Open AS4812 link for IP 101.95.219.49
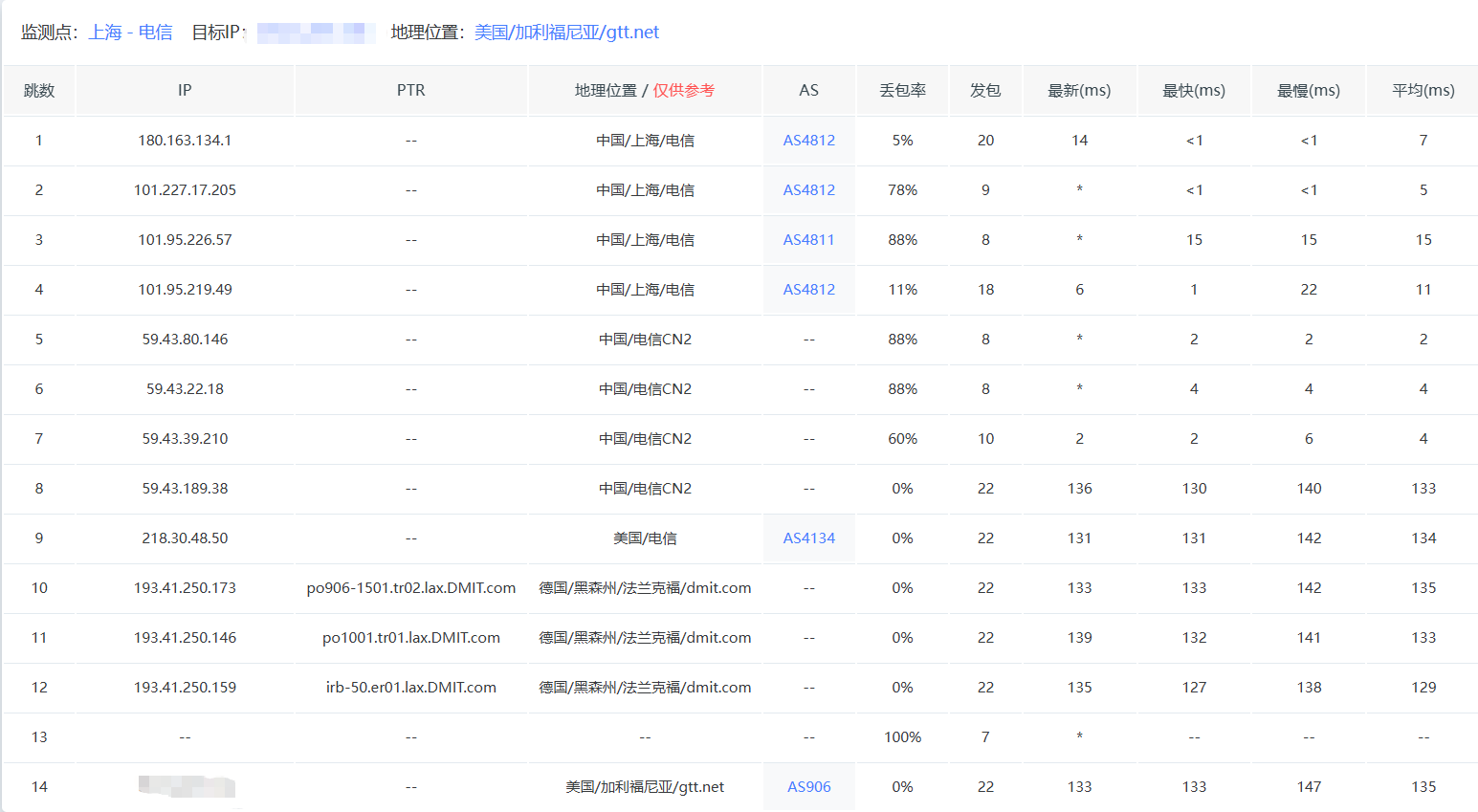 click(808, 290)
